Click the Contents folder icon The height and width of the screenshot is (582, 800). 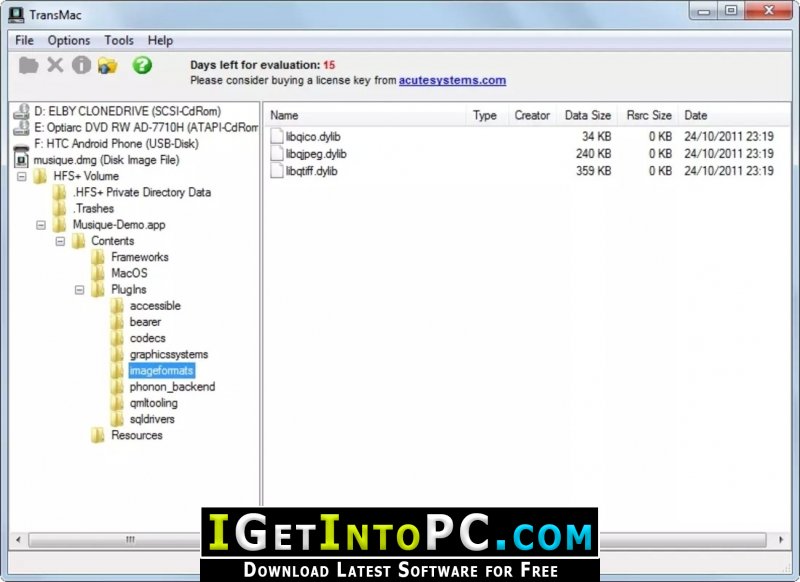79,241
